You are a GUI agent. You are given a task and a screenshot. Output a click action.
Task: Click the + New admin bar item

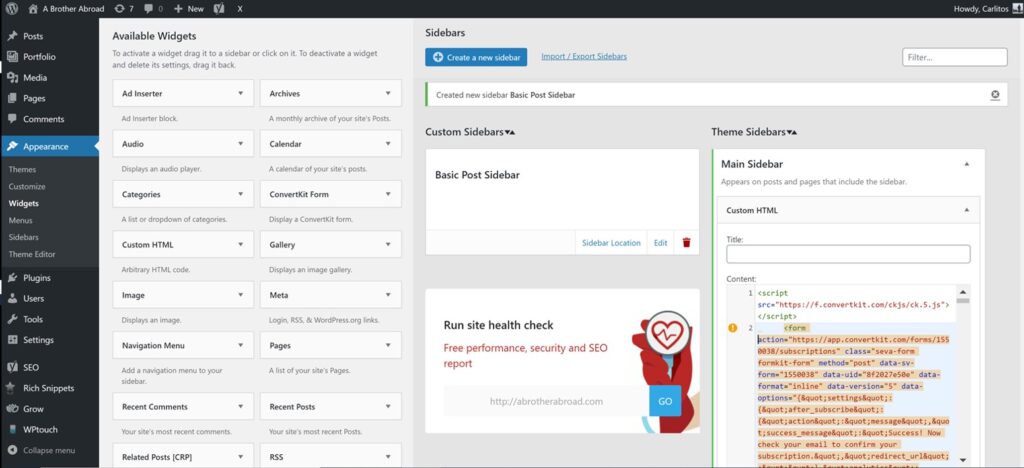[x=189, y=9]
